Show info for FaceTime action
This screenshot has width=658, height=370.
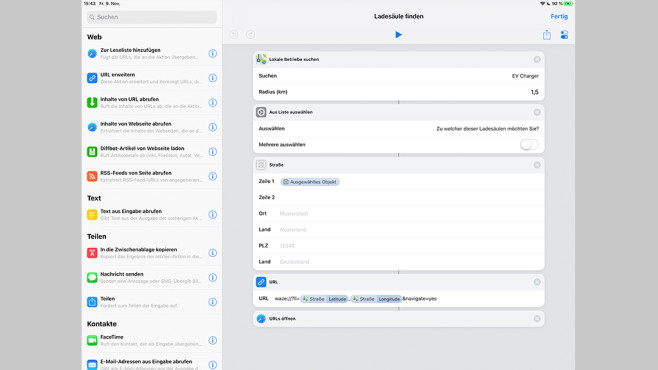pyautogui.click(x=213, y=340)
